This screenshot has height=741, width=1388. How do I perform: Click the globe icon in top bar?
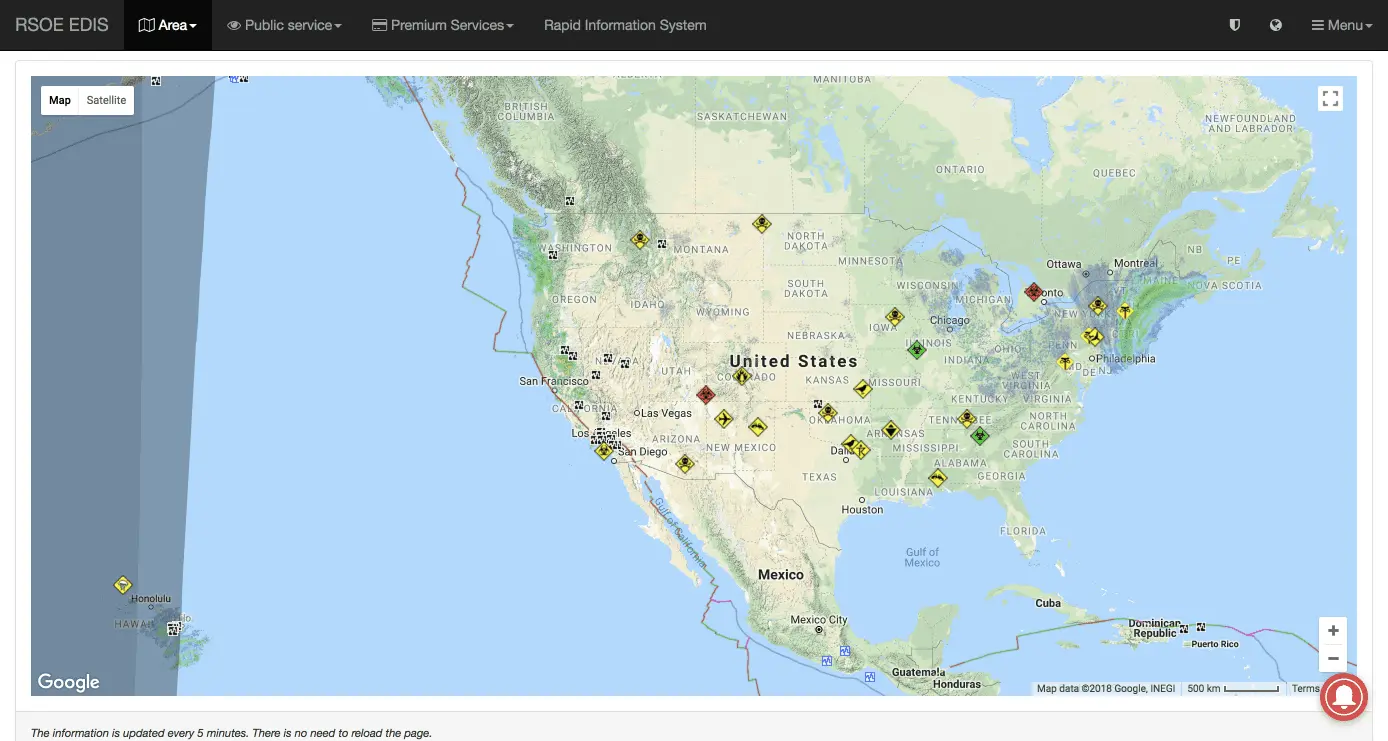1276,25
